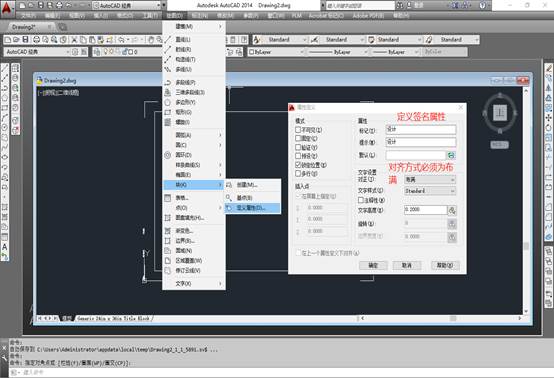
Task: Select 图案填充(H)... from the draw menu
Action: coord(194,218)
